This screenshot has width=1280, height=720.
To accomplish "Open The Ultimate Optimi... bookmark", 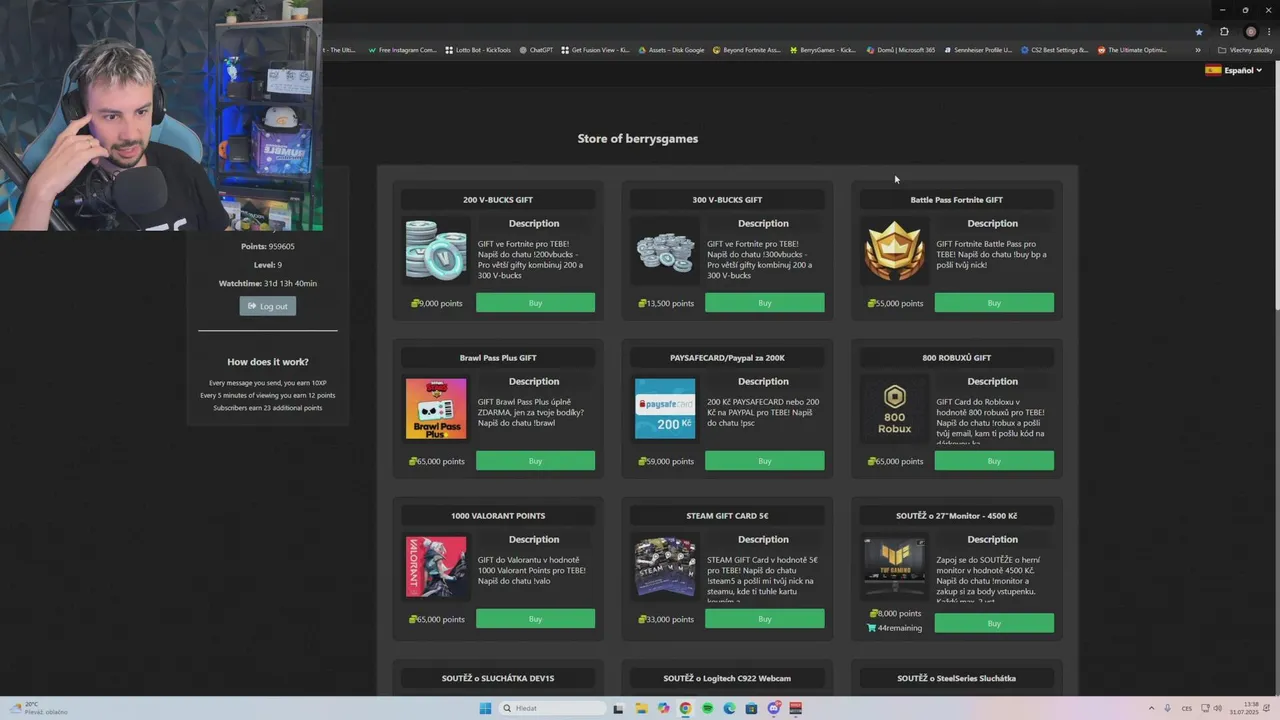I will coord(1132,50).
